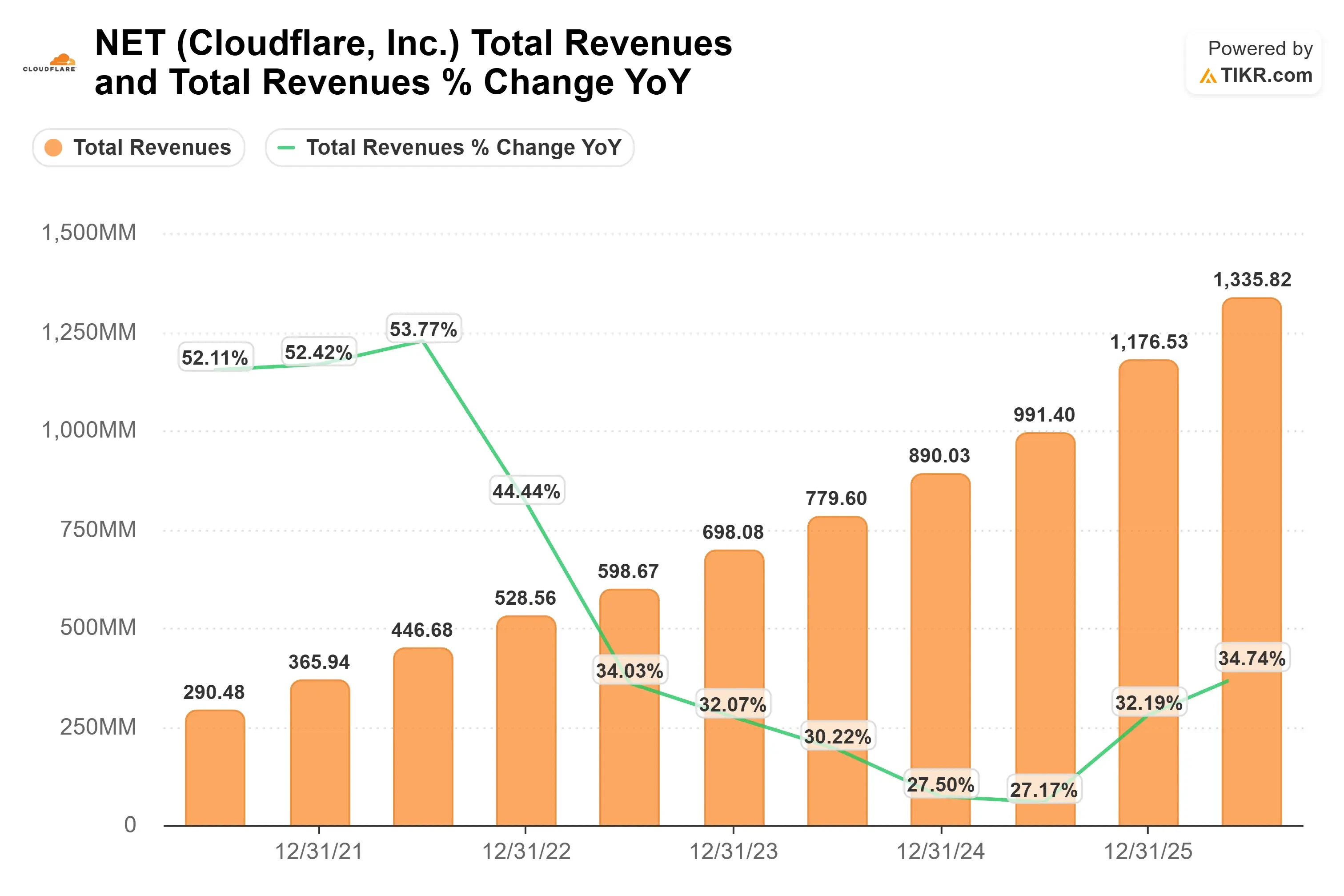Click the 1,176.53 bar value label

click(x=1149, y=342)
